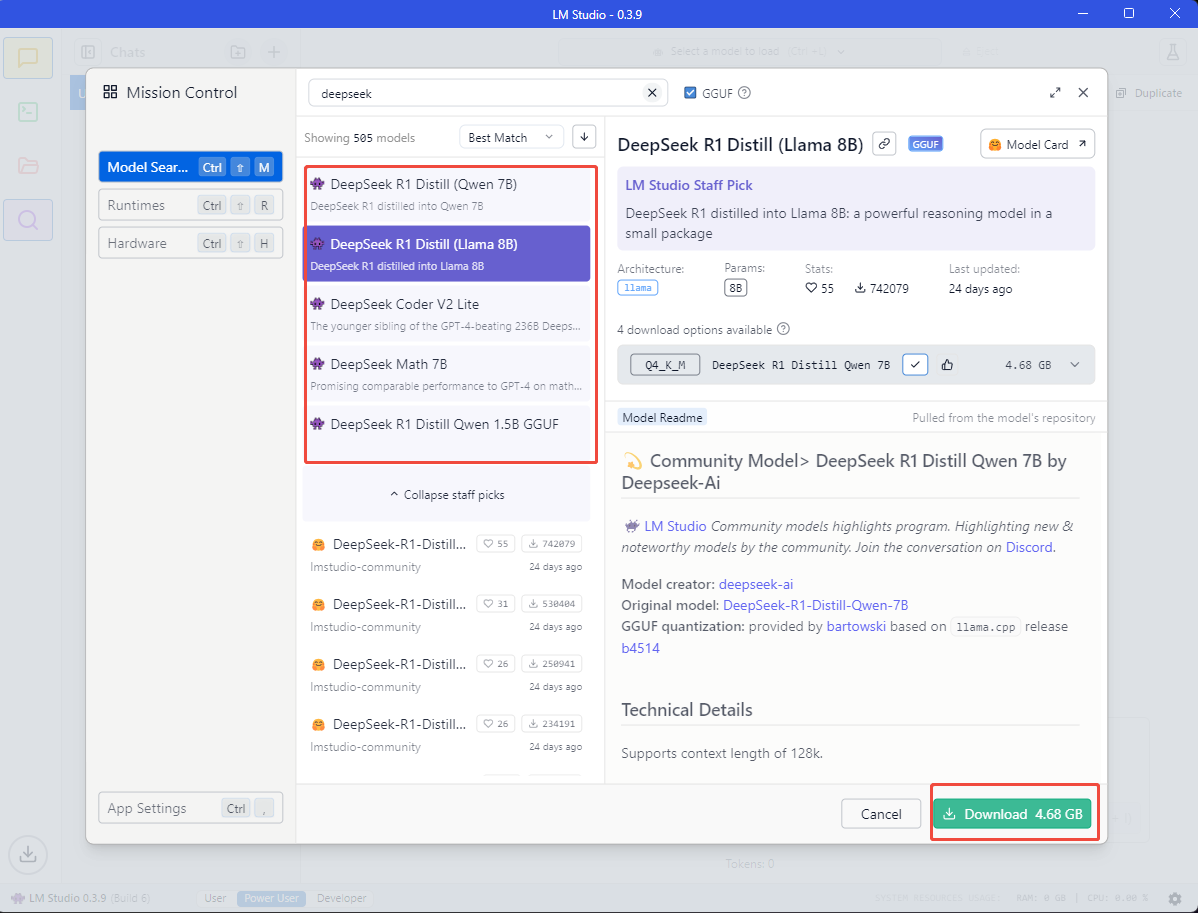The image size is (1198, 913).
Task: Collapse staff picks list
Action: tap(446, 495)
